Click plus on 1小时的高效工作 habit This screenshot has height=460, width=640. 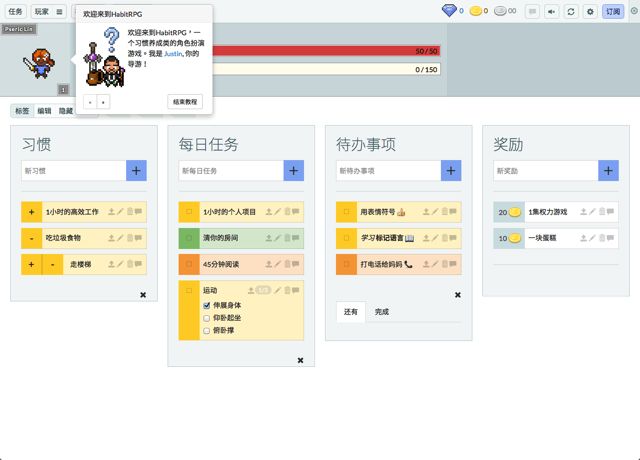pos(31,211)
